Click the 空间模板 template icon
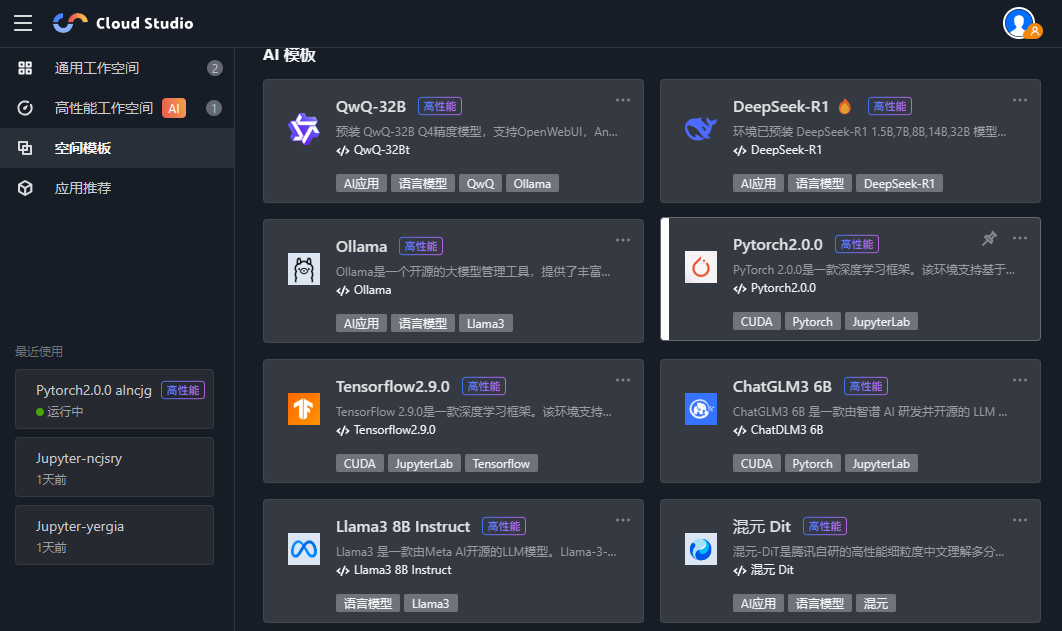Screen dimensions: 1062x631 coord(25,148)
